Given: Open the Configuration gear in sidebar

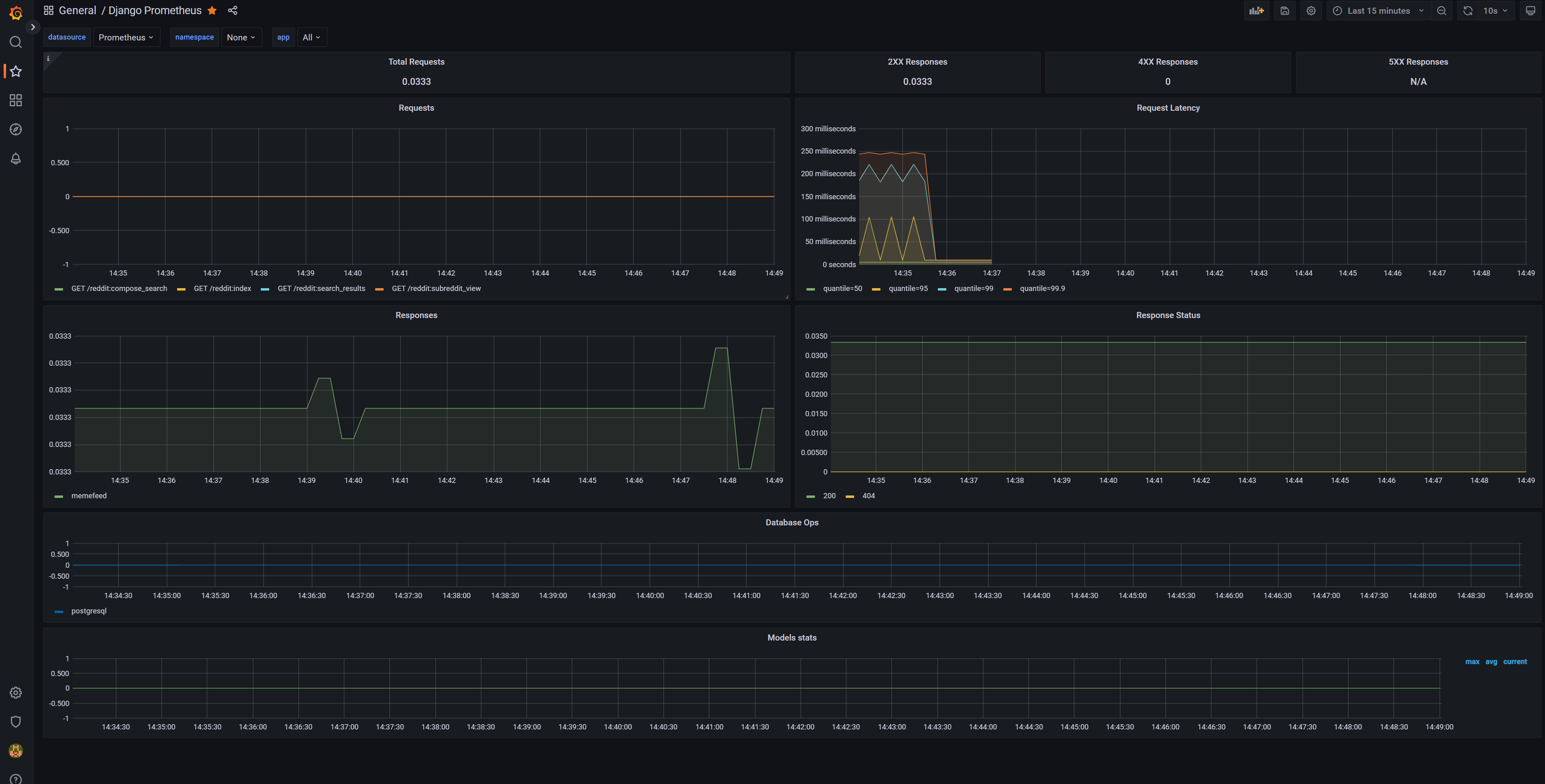Looking at the screenshot, I should pos(16,693).
